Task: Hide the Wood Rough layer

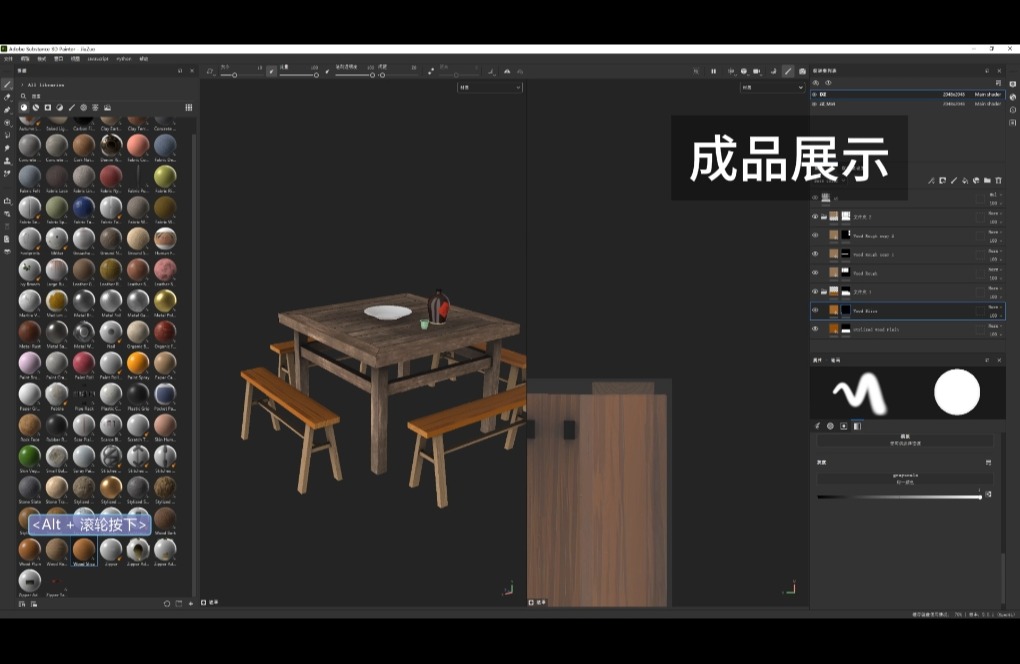Action: coord(814,272)
